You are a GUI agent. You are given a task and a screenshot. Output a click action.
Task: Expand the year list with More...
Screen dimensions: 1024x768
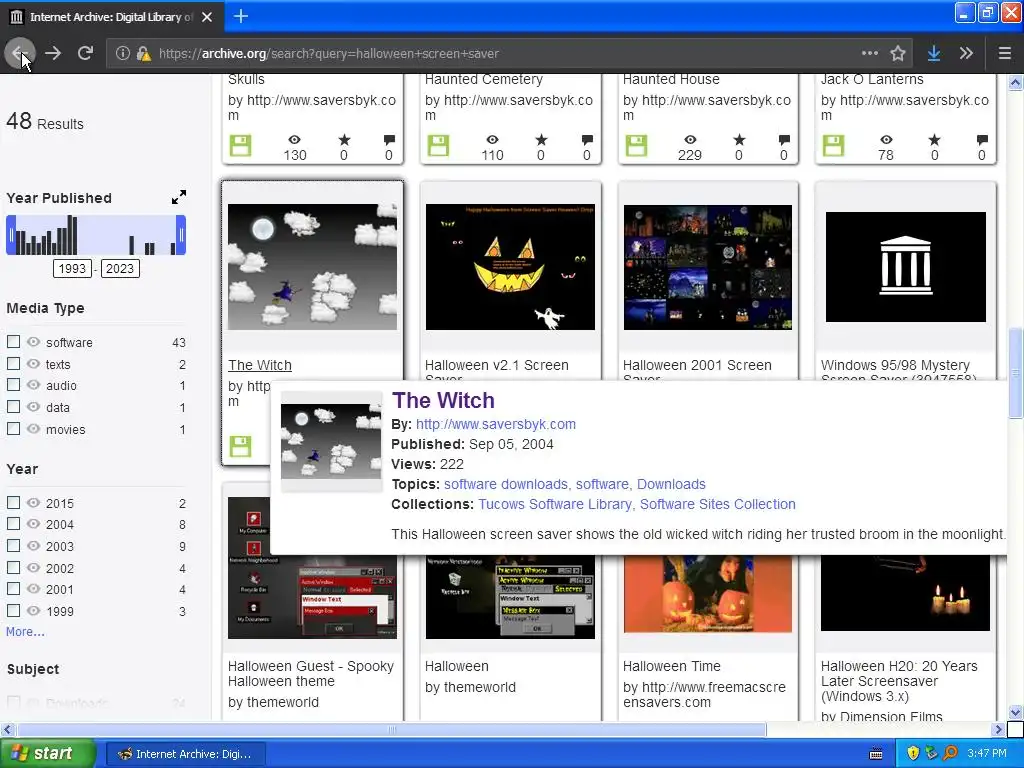point(25,632)
